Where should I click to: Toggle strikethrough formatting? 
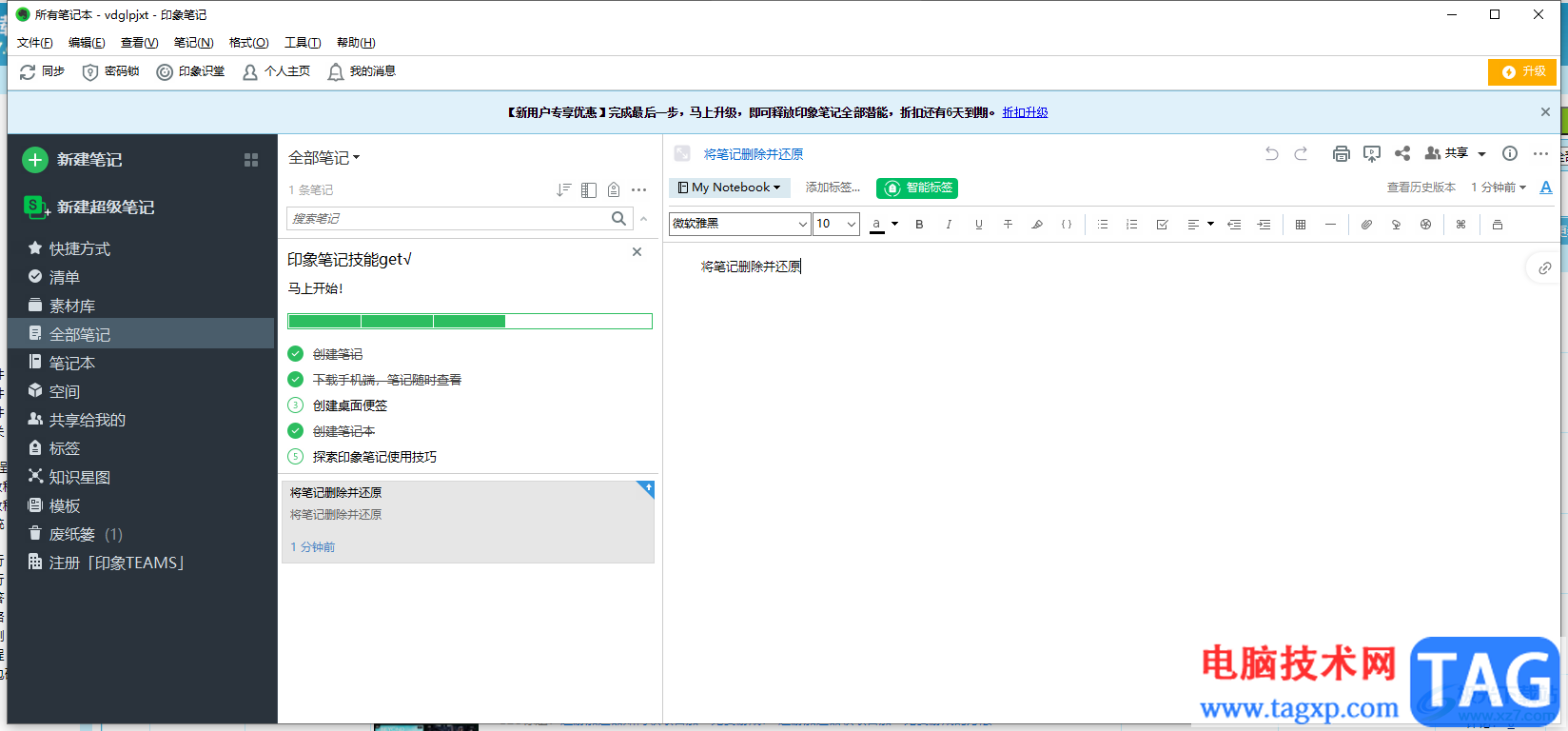click(1008, 225)
